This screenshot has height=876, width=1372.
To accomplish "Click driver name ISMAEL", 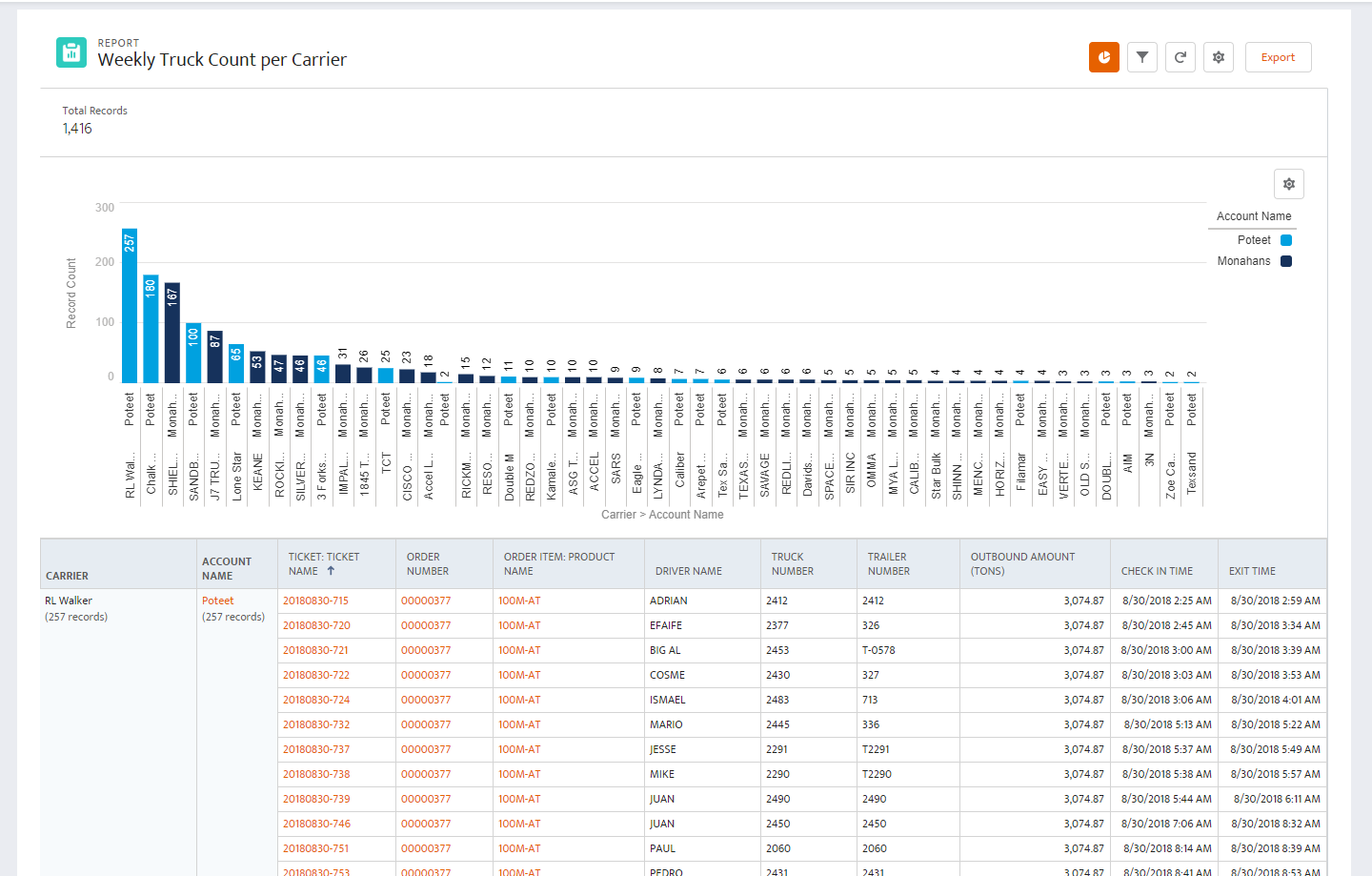I will pos(668,700).
